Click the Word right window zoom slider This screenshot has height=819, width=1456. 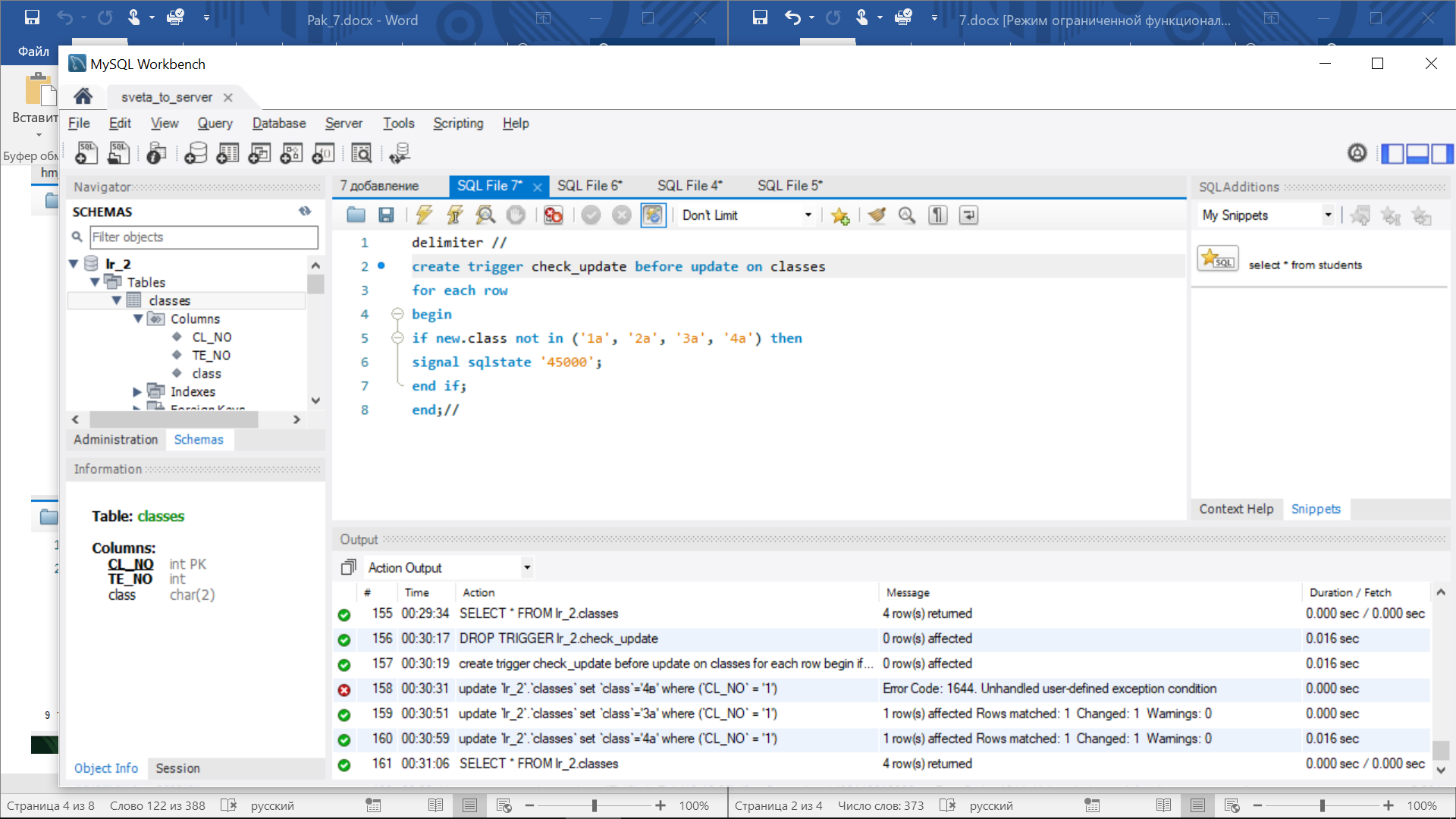tap(1322, 805)
